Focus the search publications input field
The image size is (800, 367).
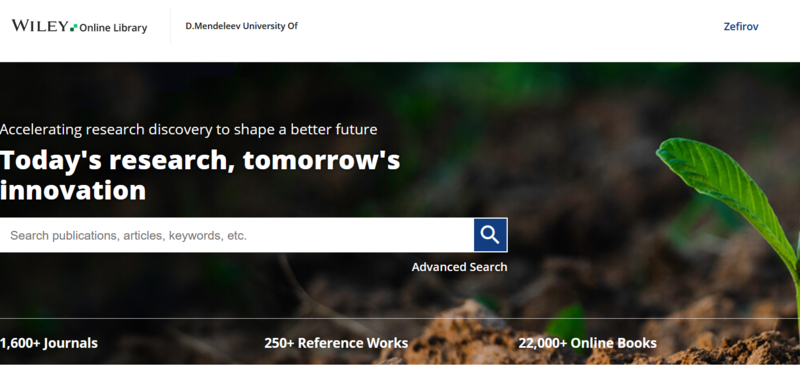237,235
